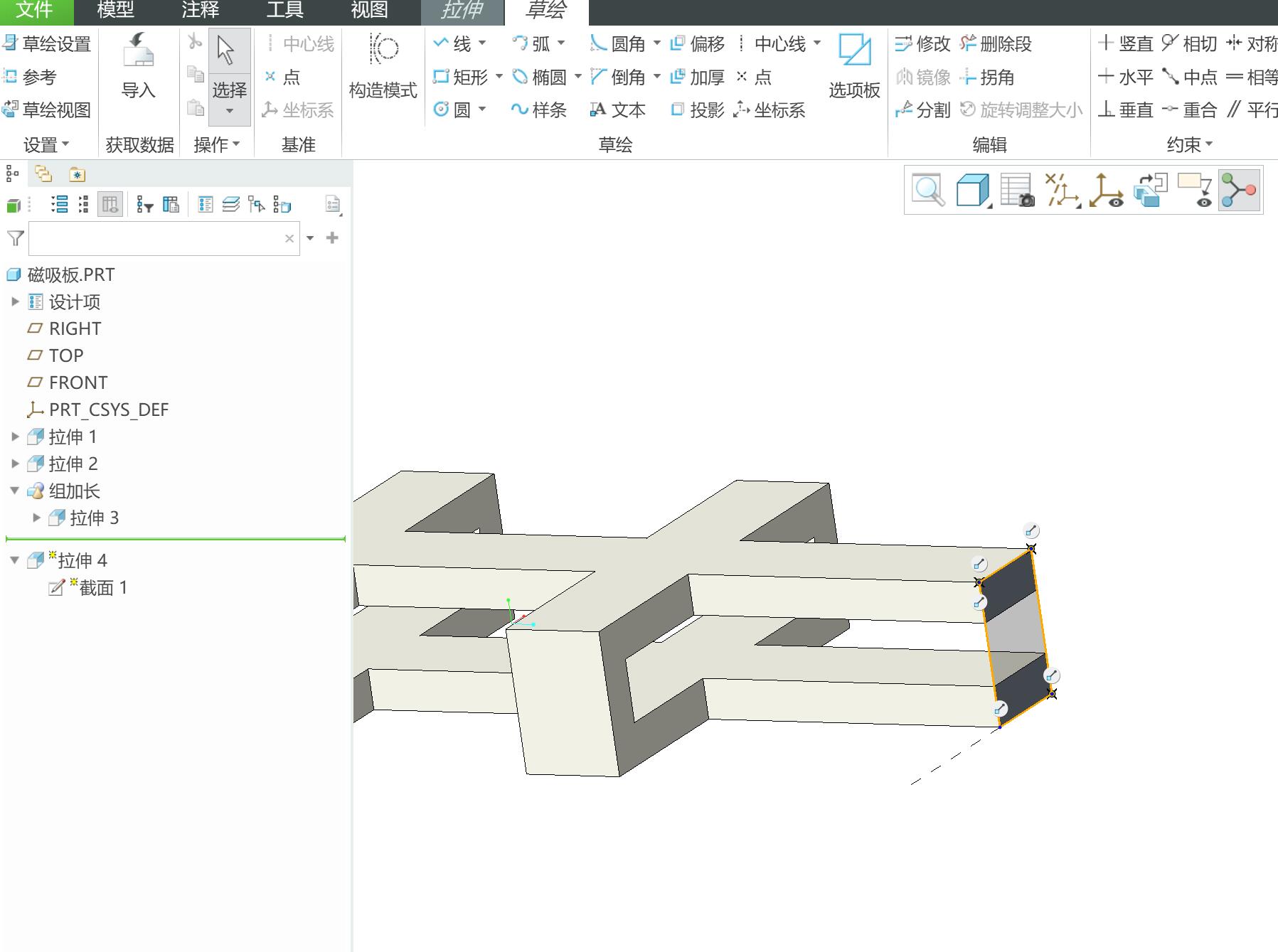Click Delete Segment (删除段) tool
Image resolution: width=1278 pixels, height=952 pixels.
(x=996, y=43)
